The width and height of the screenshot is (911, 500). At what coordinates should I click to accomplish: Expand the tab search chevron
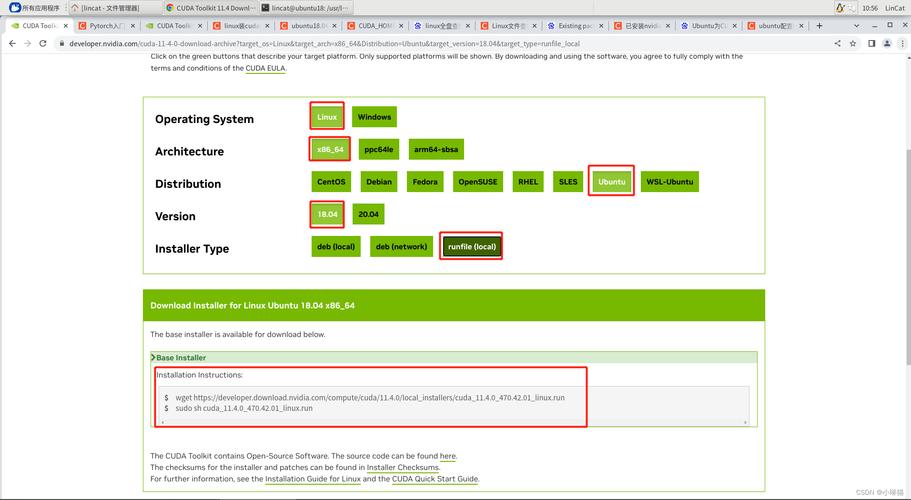pyautogui.click(x=856, y=26)
